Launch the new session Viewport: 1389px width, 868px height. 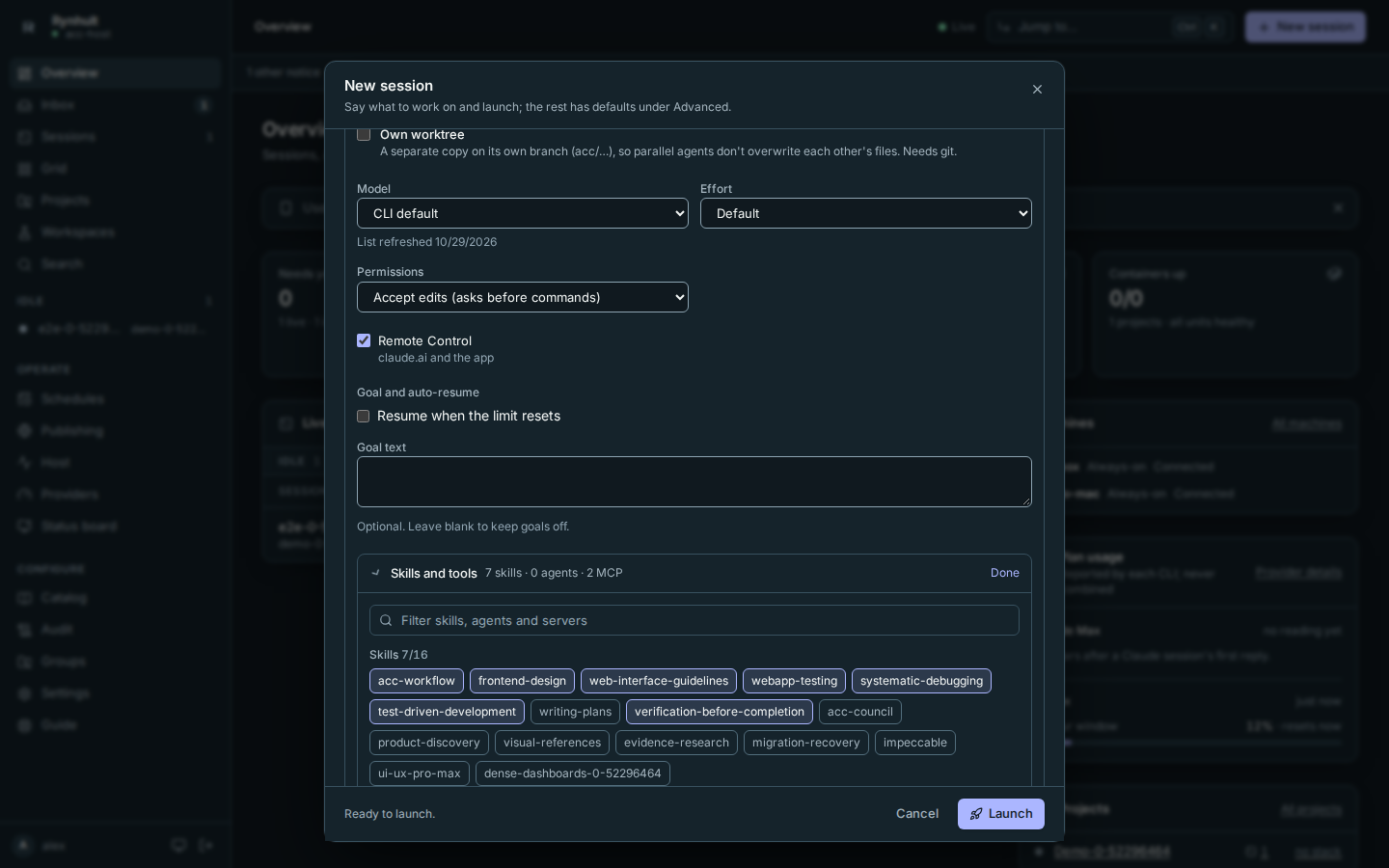coord(1001,814)
